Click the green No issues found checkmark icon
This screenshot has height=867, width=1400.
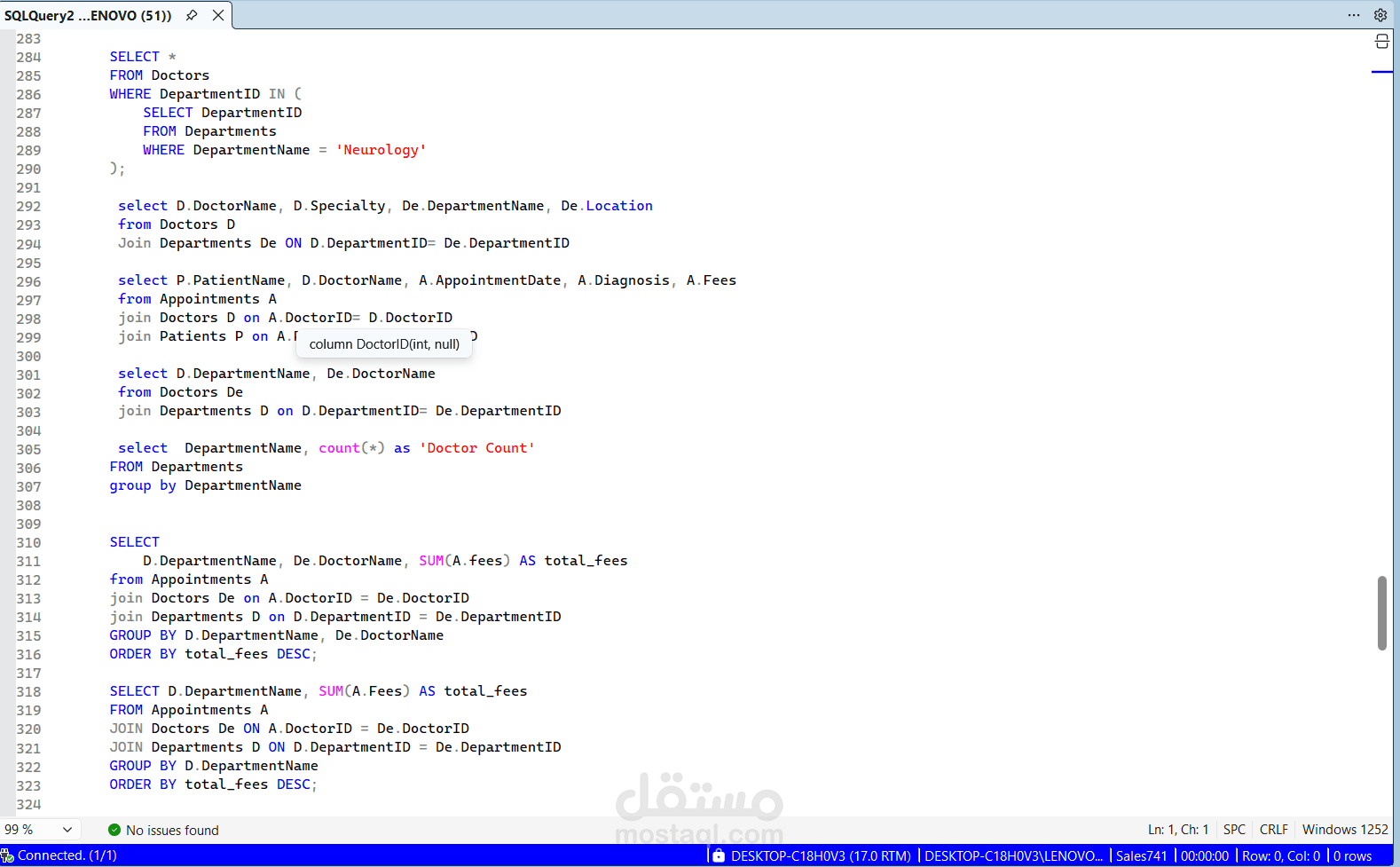pyautogui.click(x=114, y=830)
